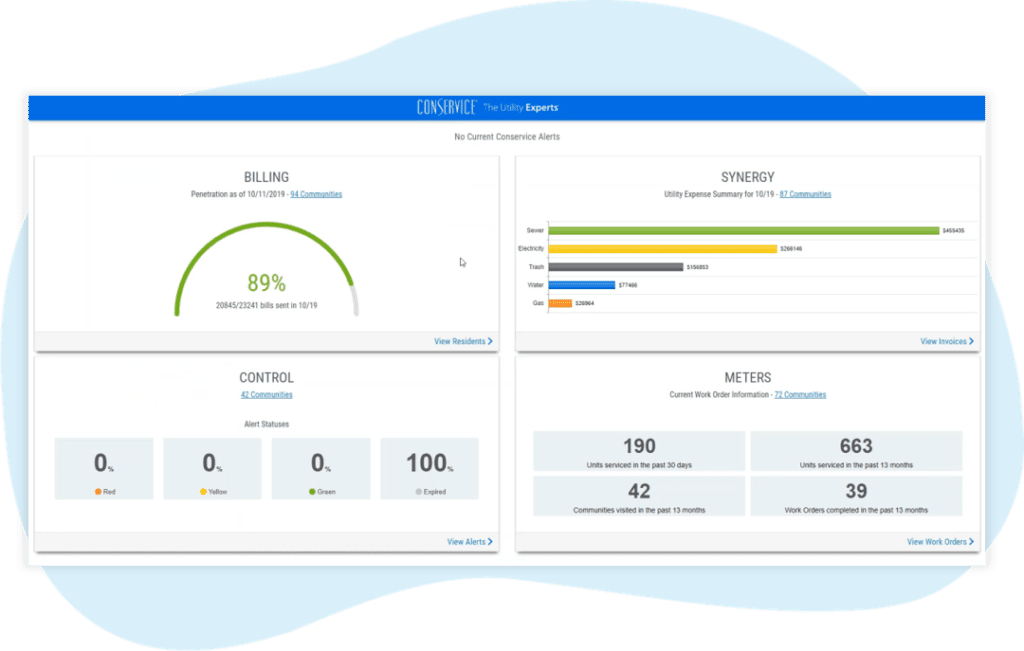Select the blue Water expense bar

coord(581,285)
